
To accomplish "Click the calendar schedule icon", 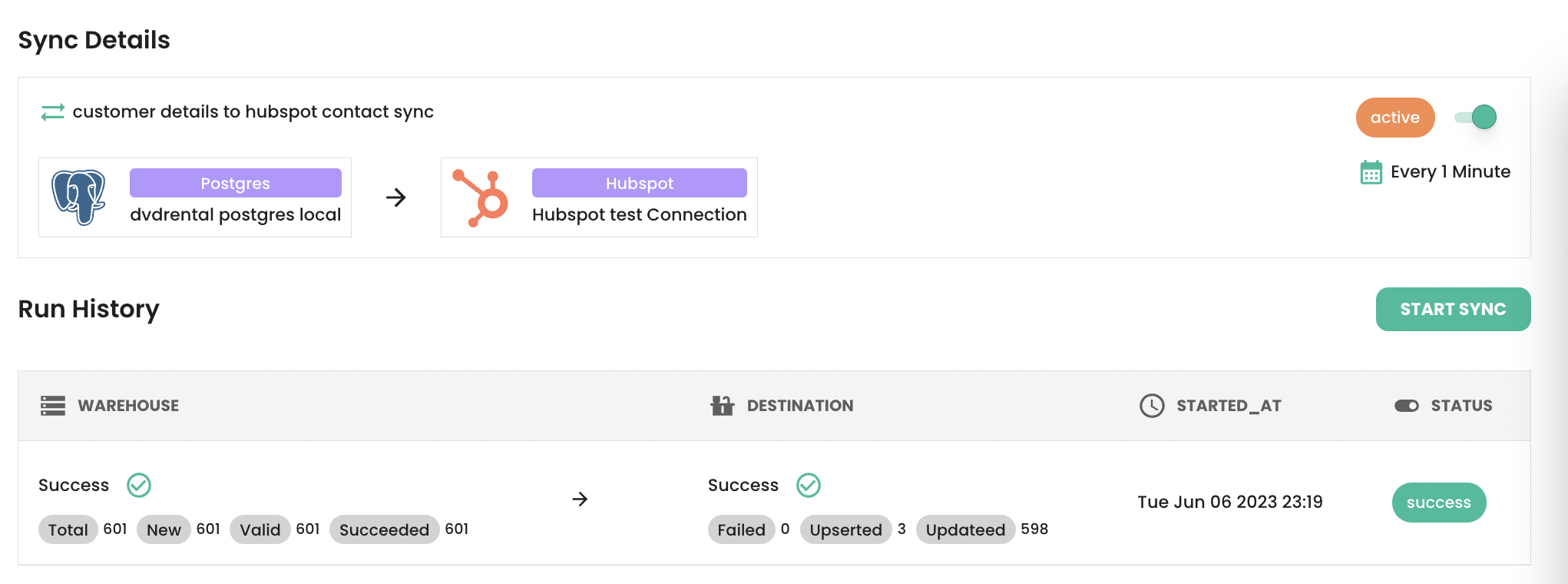I will (1371, 172).
